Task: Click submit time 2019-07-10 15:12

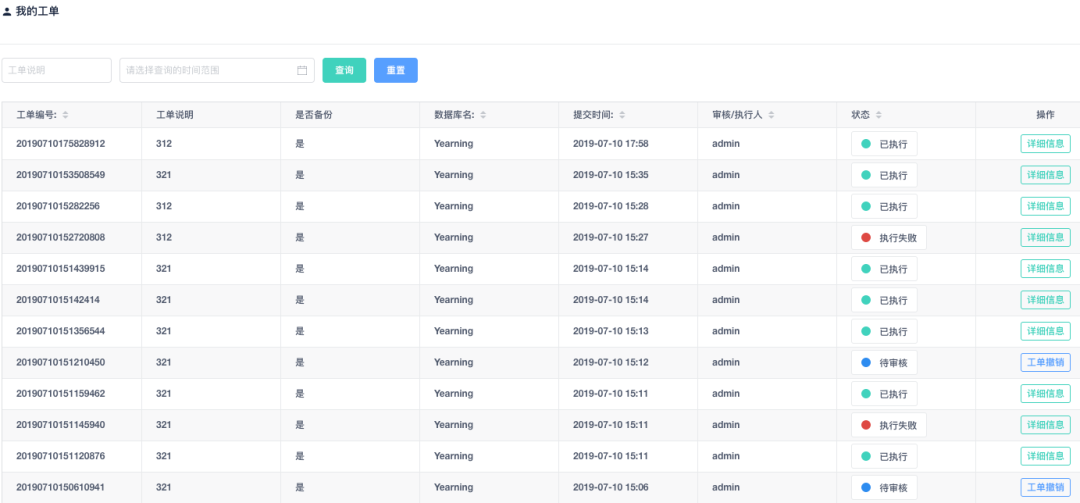Action: [x=610, y=362]
